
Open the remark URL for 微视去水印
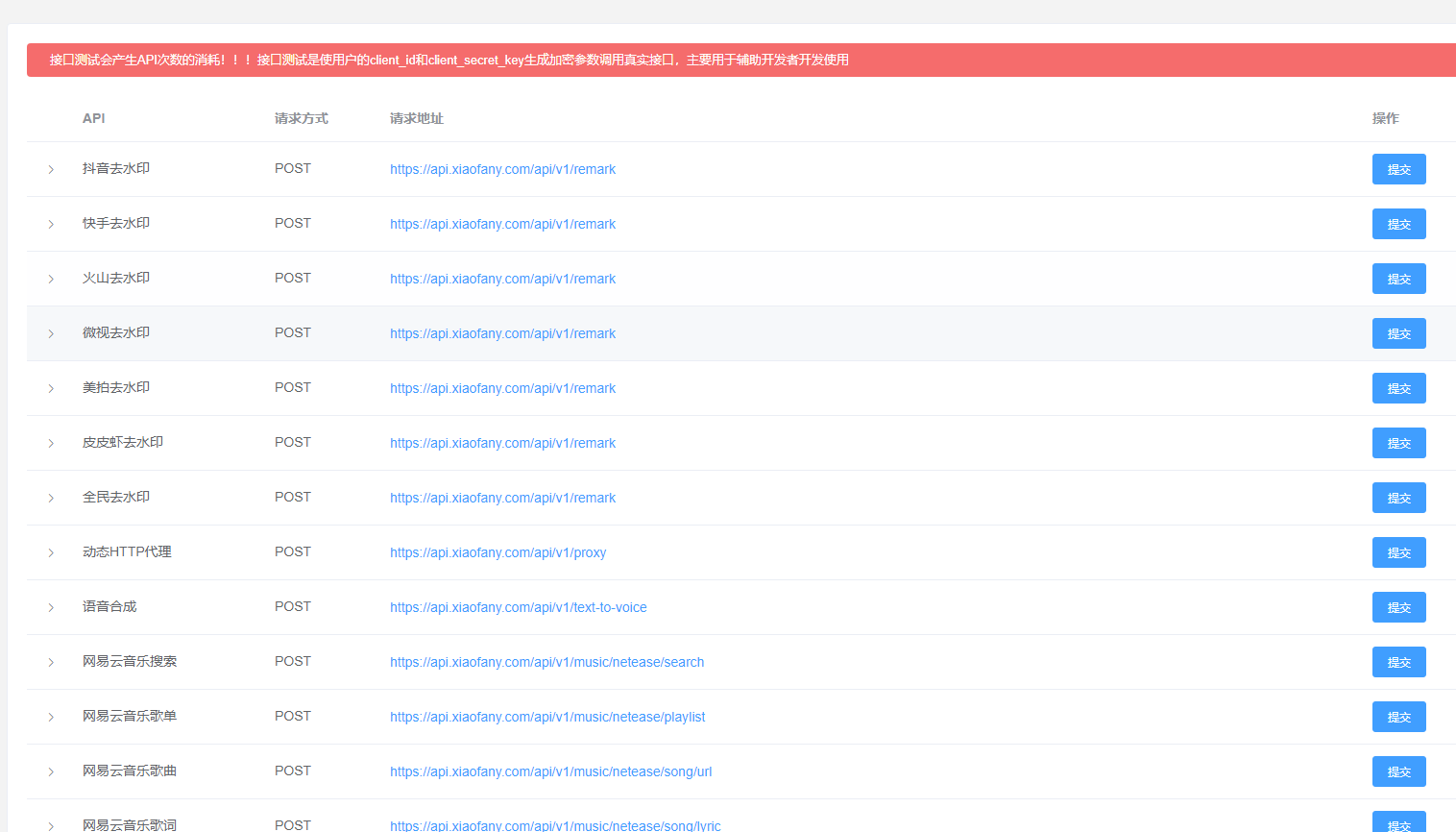pos(502,333)
